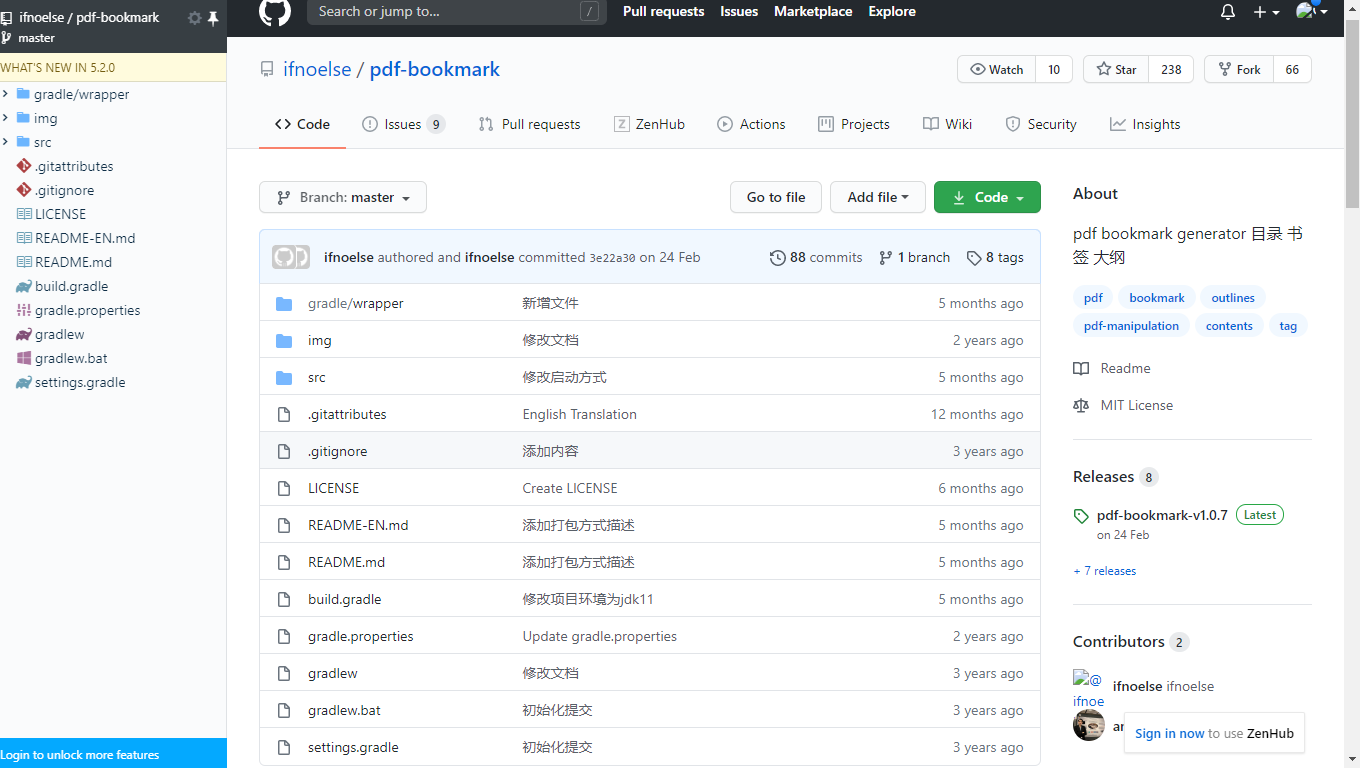
Task: Pin the Octotree sidebar
Action: pyautogui.click(x=213, y=18)
